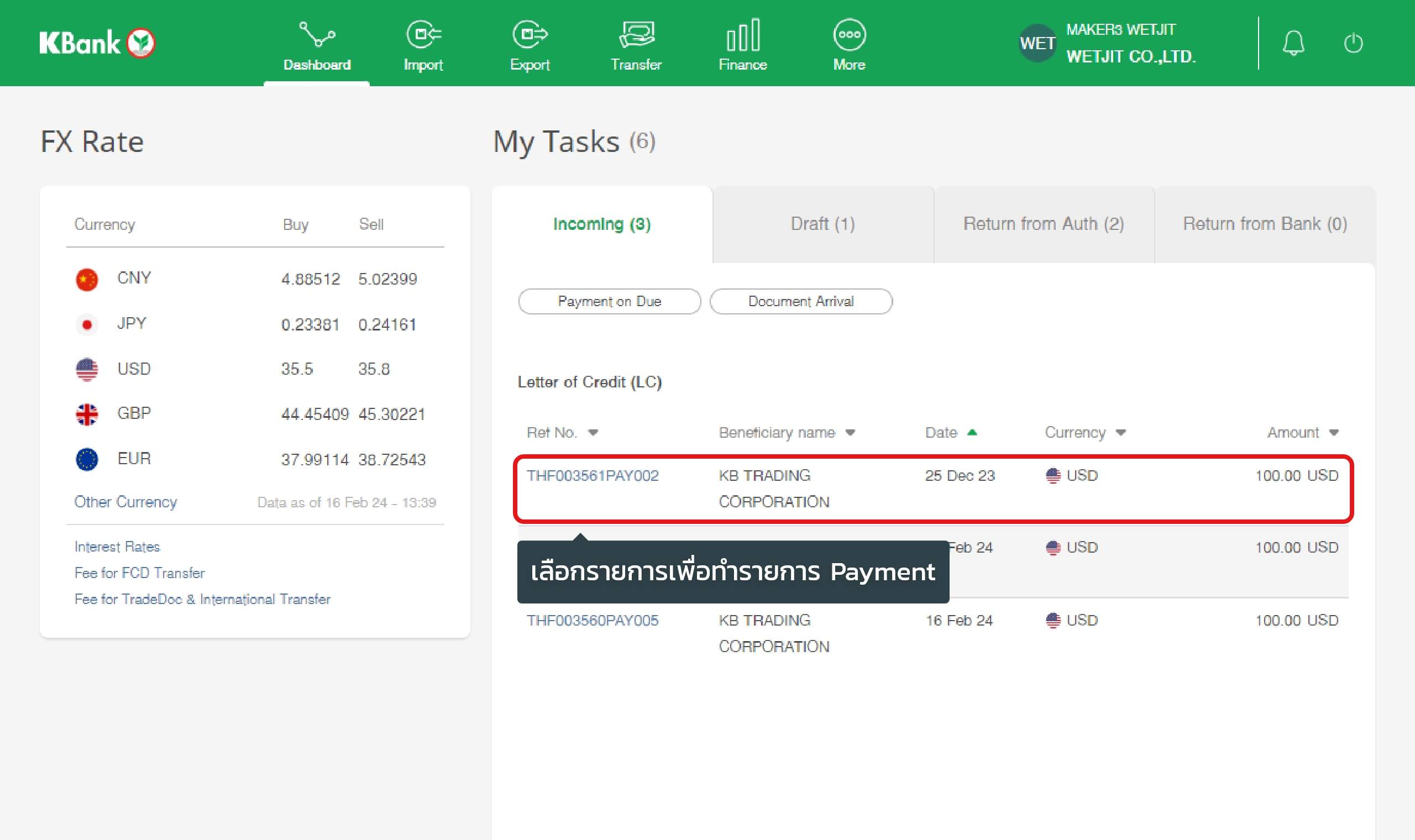The height and width of the screenshot is (840, 1415).
Task: Click the More options icon
Action: tap(849, 35)
